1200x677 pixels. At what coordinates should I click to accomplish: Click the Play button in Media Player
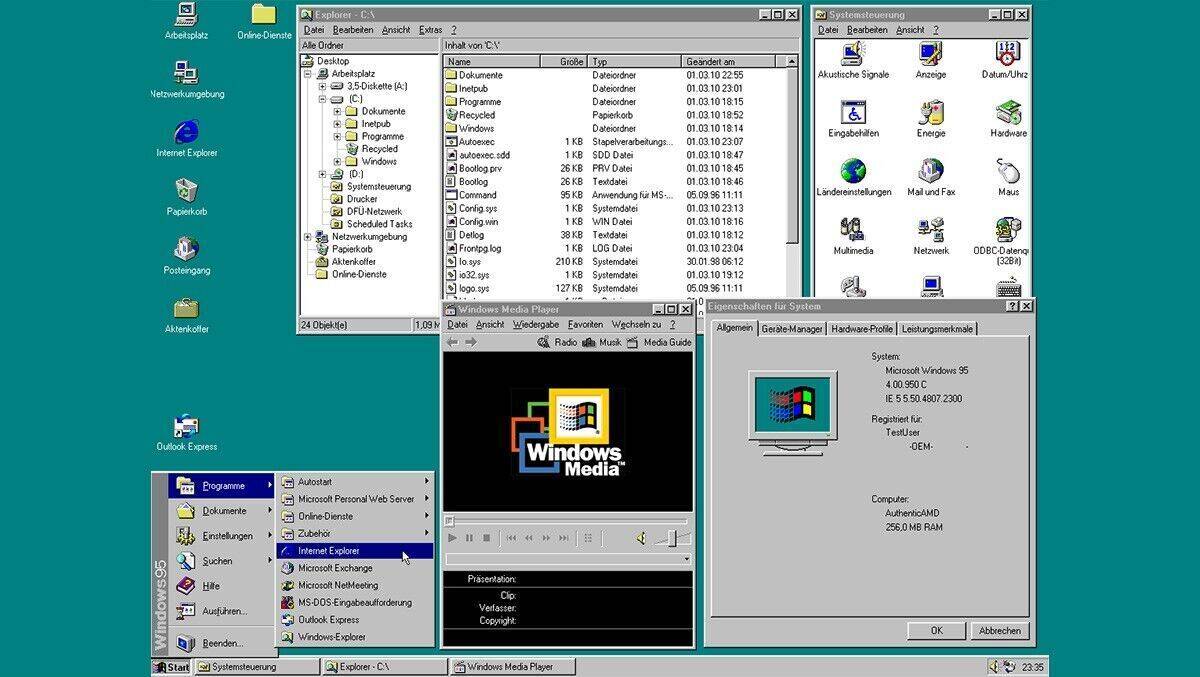point(452,538)
